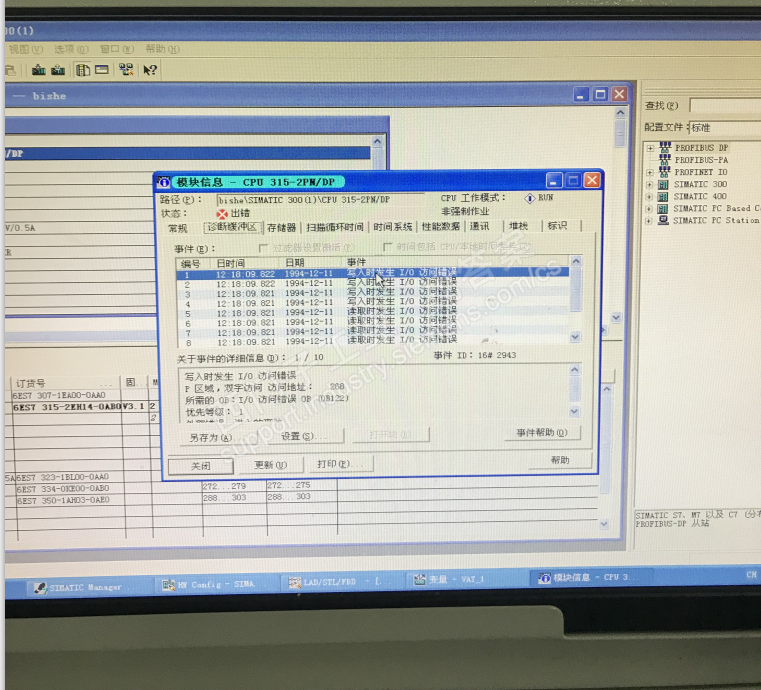This screenshot has width=761, height=690.
Task: Expand the SIMATIC 400 catalog node
Action: pyautogui.click(x=649, y=197)
